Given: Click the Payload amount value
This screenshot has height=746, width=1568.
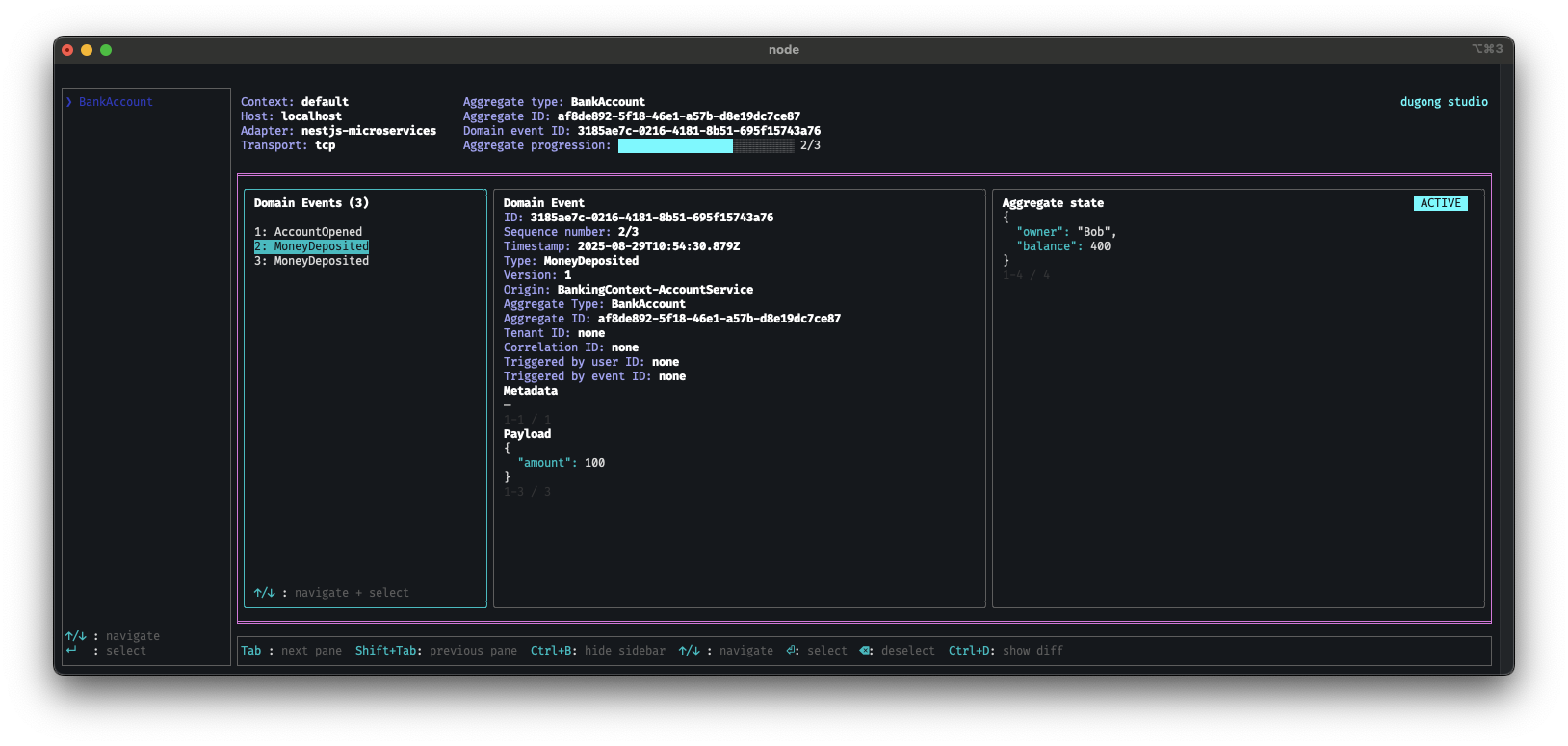Looking at the screenshot, I should click(x=594, y=463).
